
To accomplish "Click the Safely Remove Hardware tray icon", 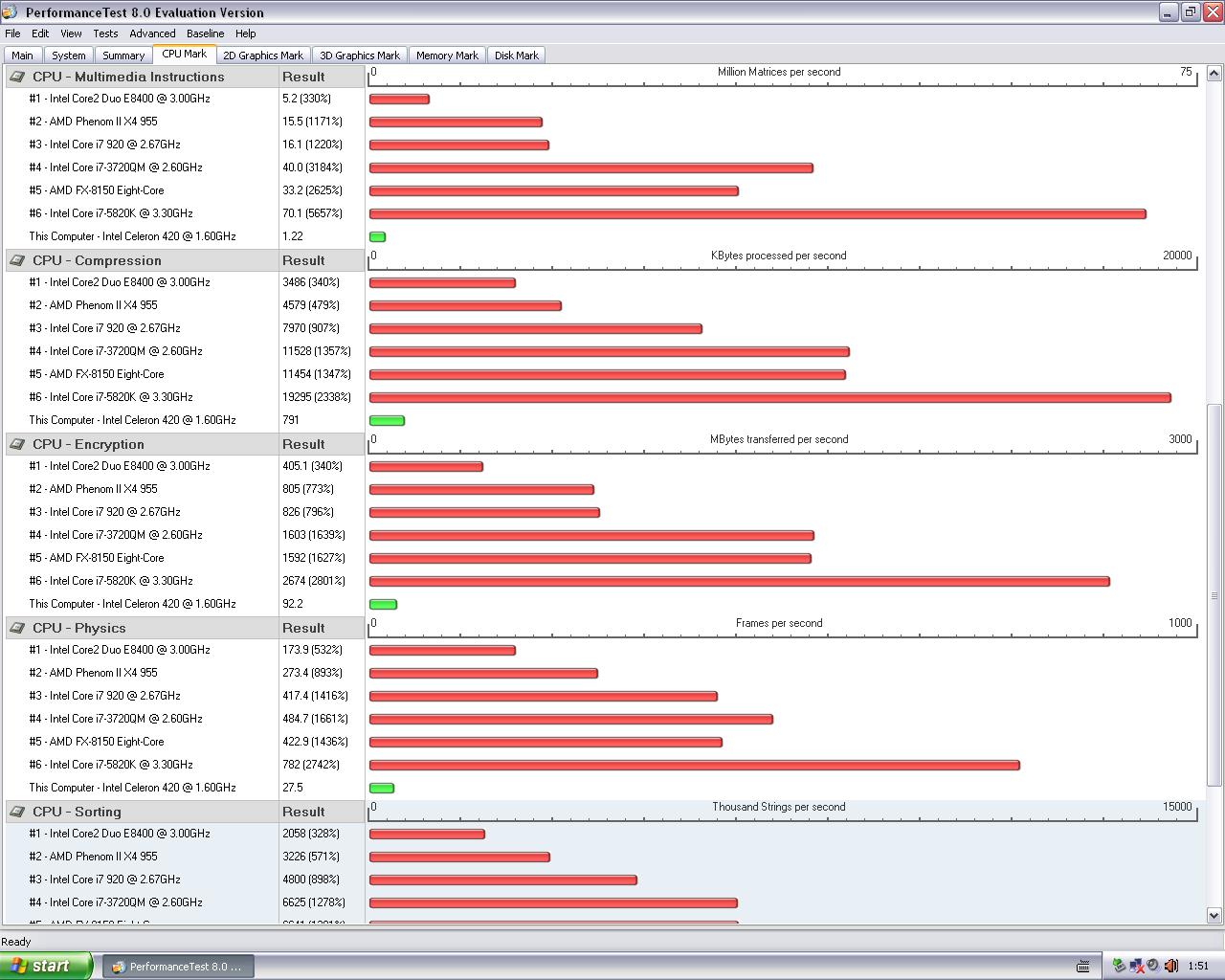I will tap(1118, 966).
